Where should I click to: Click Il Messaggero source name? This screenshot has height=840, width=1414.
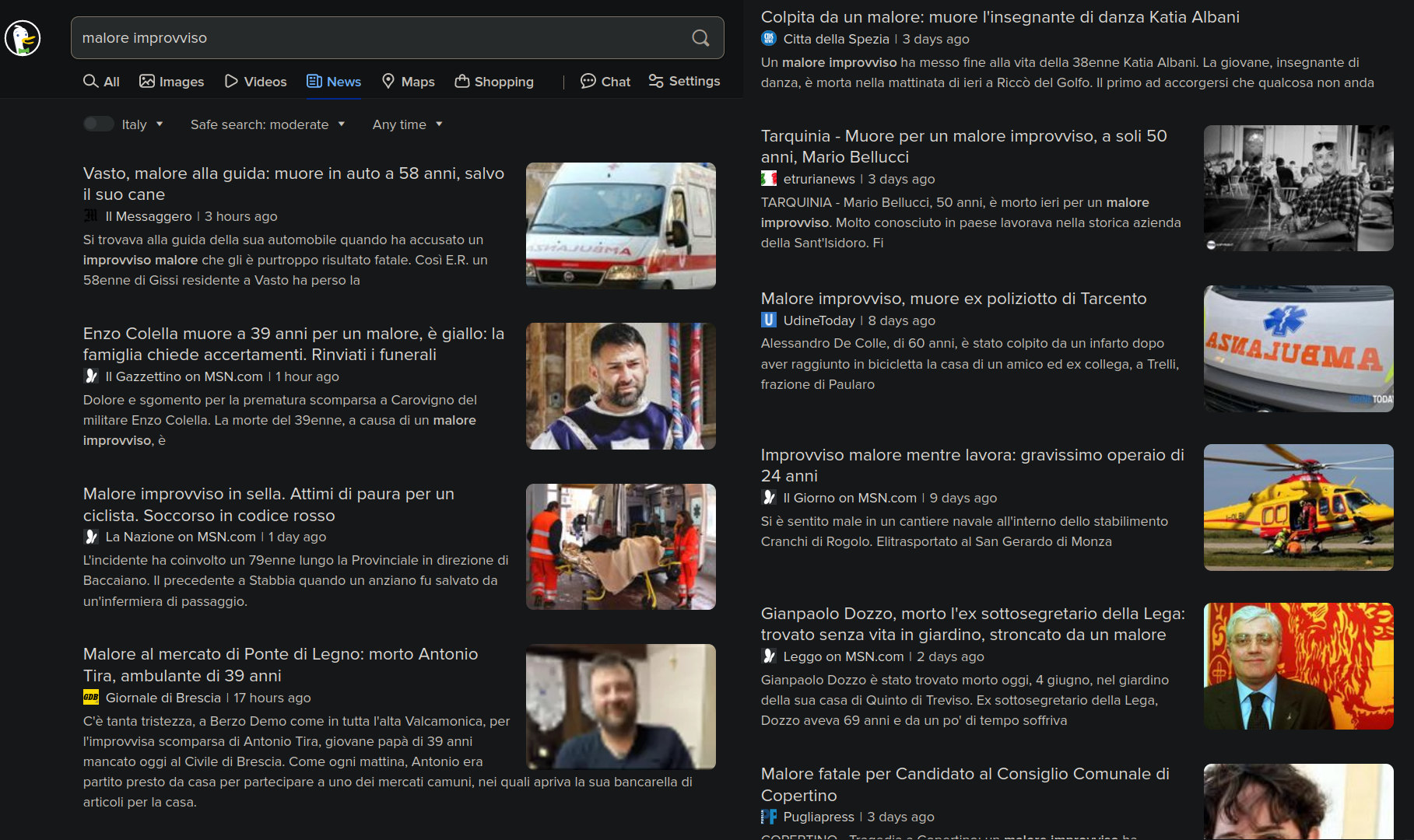[149, 216]
